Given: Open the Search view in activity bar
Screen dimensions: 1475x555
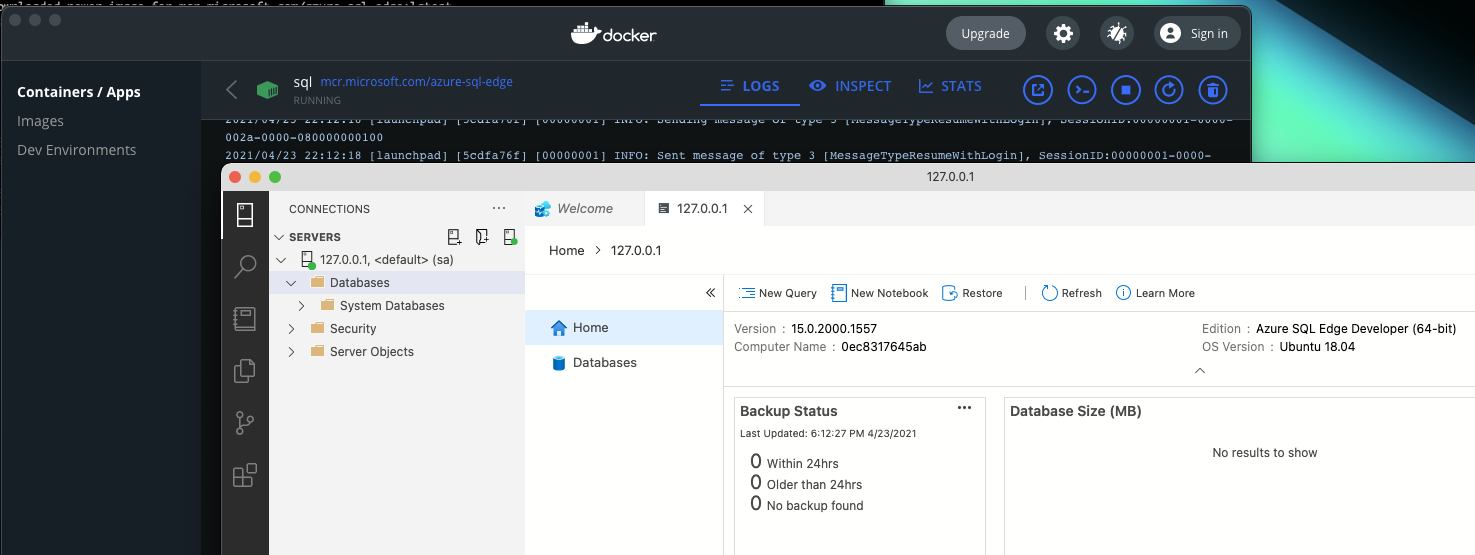Looking at the screenshot, I should [x=245, y=266].
